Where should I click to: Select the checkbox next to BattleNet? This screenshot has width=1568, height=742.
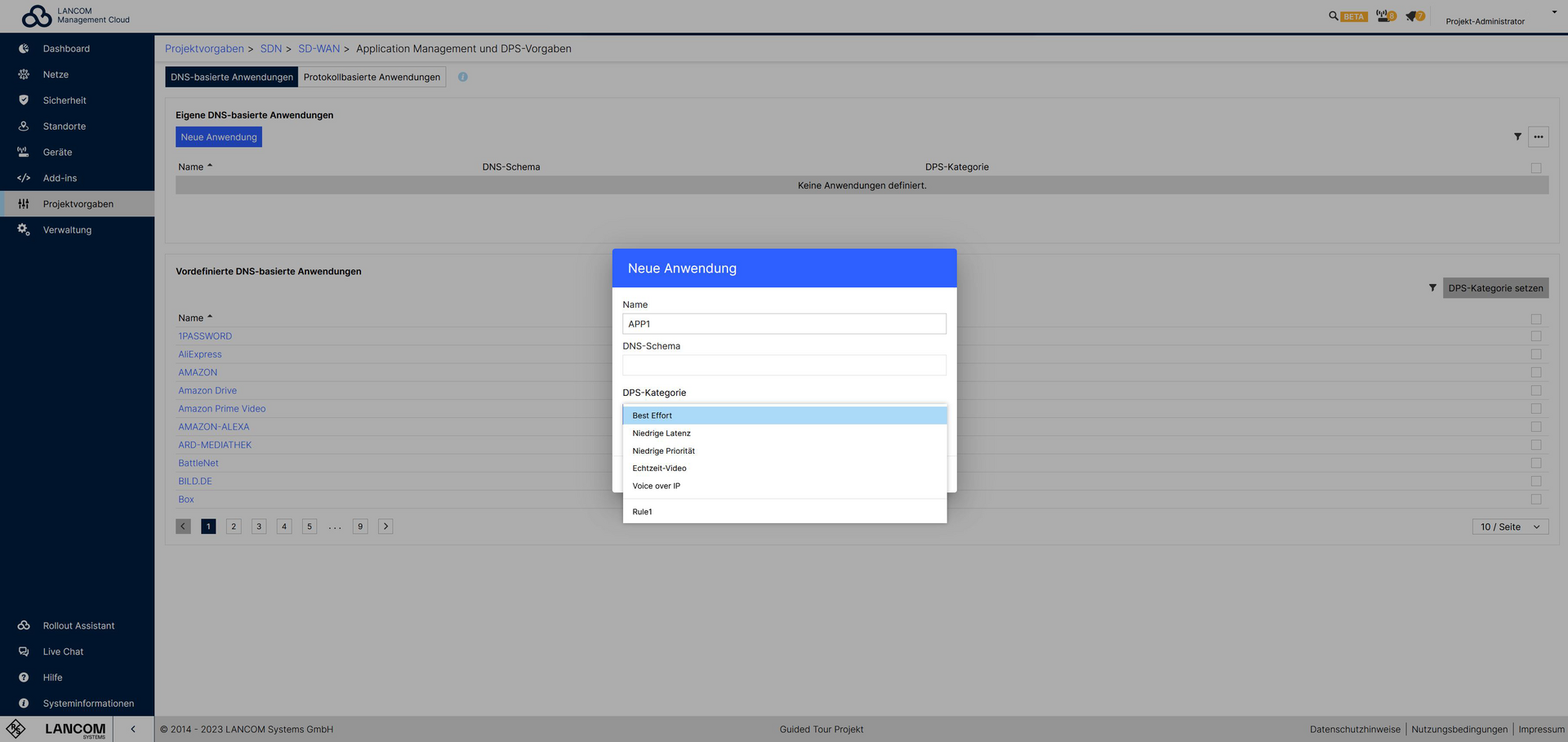1536,463
